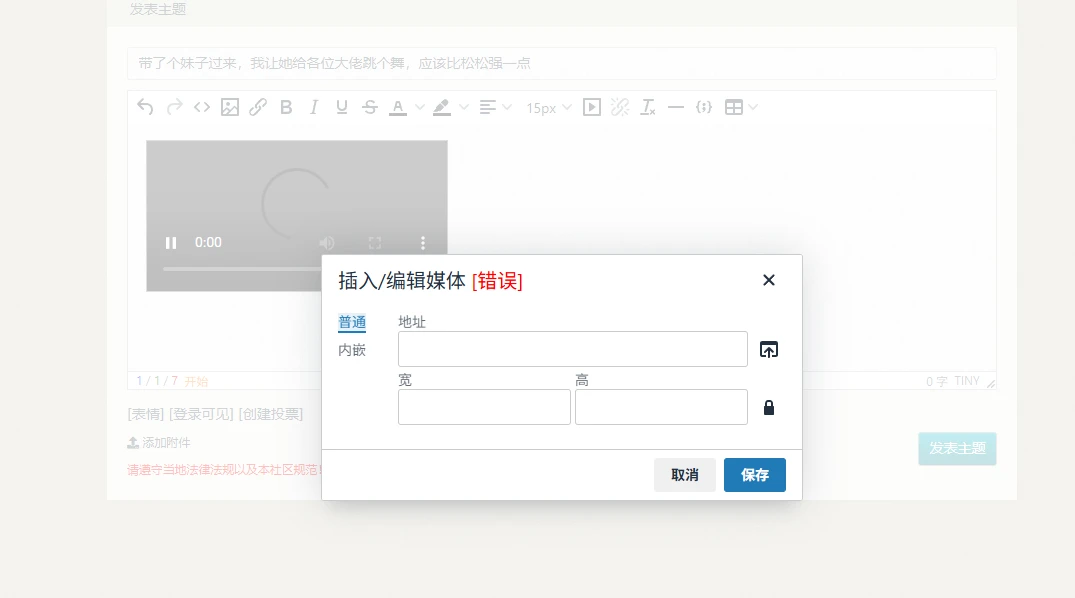Select the 普通 (general) tab
This screenshot has height=598, width=1075.
tap(352, 322)
